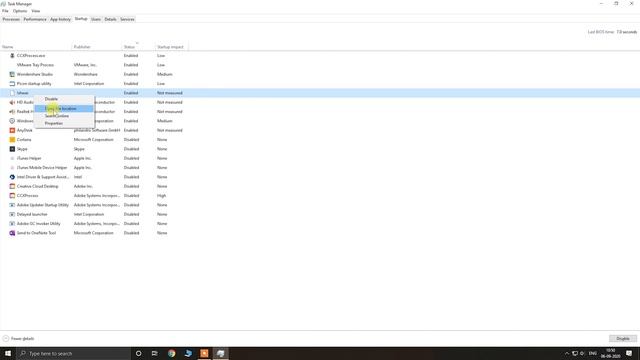This screenshot has width=640, height=360.
Task: Click Disabled status of Cortana
Action: (x=131, y=140)
